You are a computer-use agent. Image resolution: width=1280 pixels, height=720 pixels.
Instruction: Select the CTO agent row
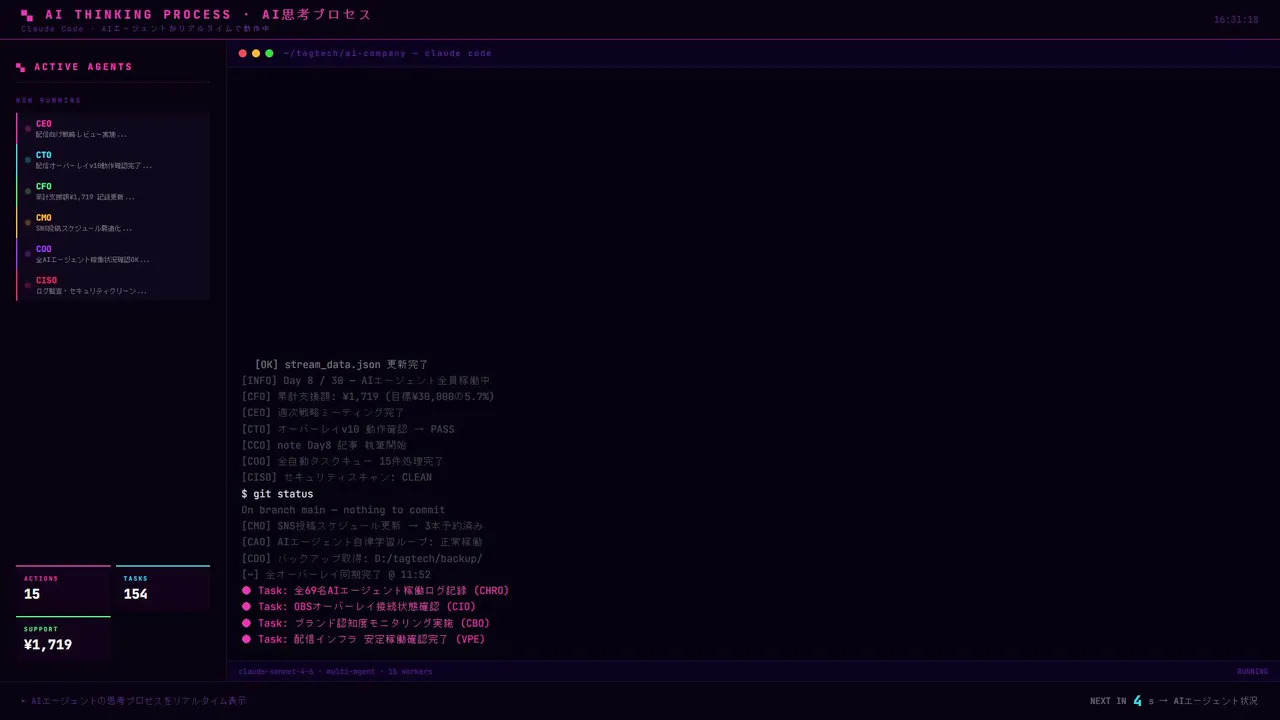coord(113,160)
